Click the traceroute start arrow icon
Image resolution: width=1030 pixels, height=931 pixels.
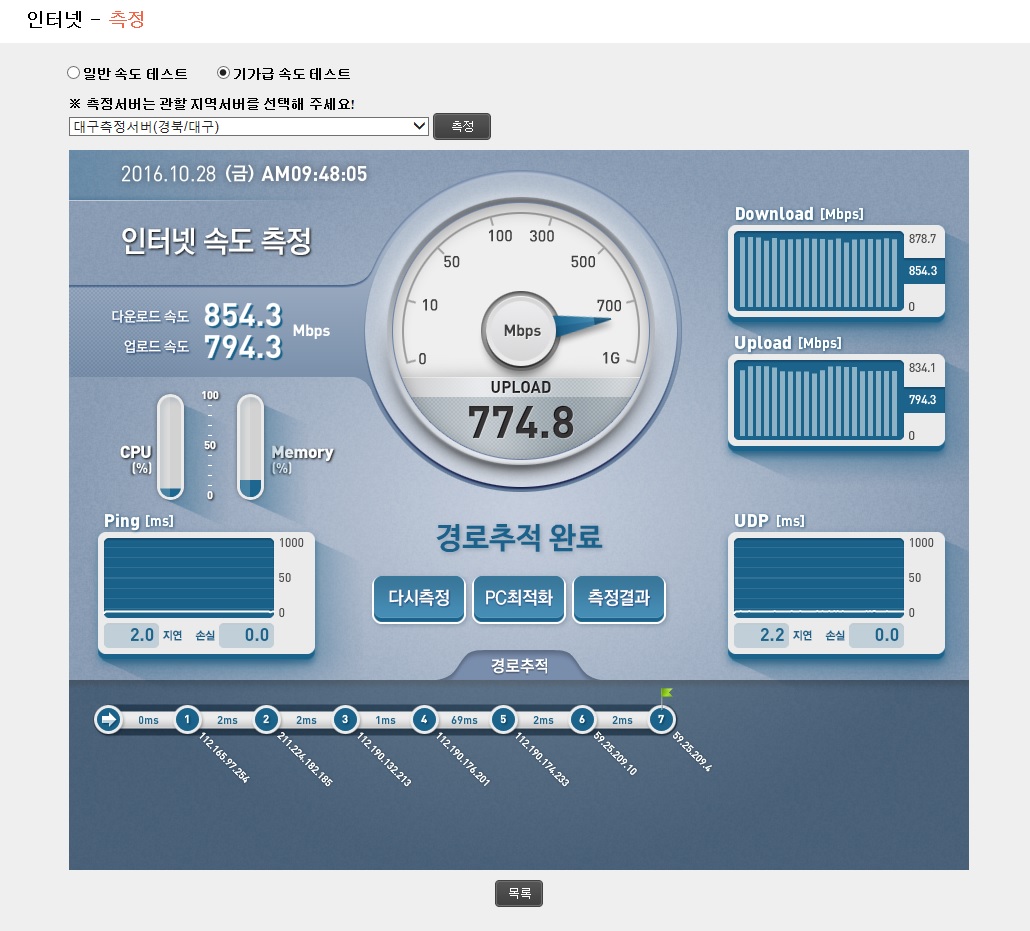[x=108, y=719]
